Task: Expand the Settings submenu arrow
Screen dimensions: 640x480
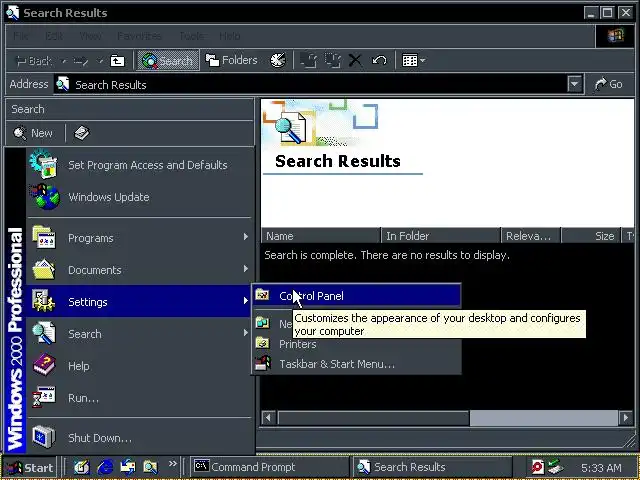Action: click(x=245, y=301)
